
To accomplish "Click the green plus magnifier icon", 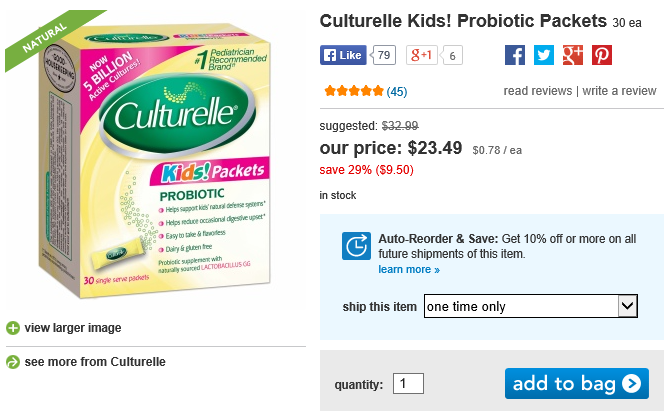I will (x=12, y=328).
